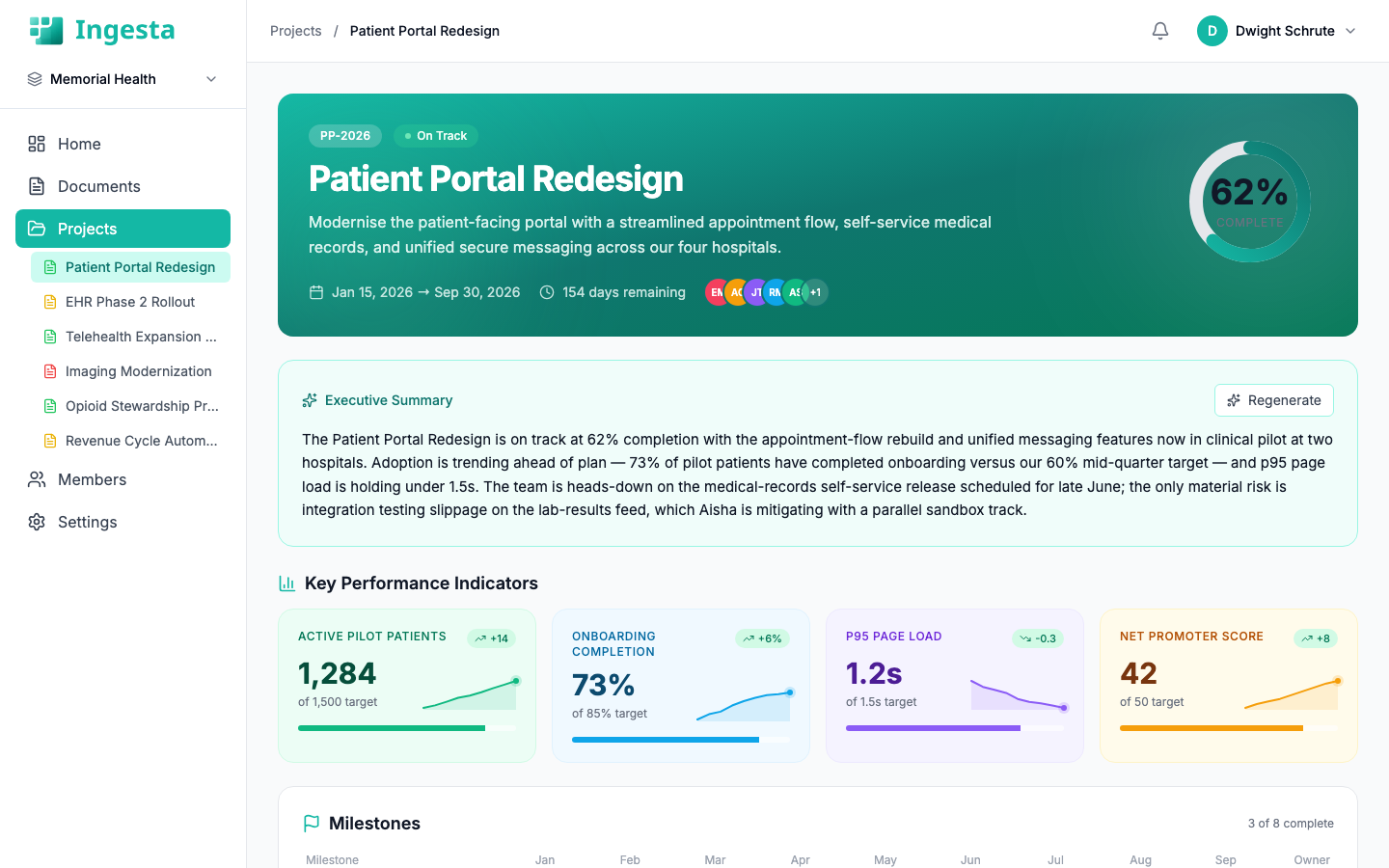Click the clock icon beside 154 days remaining
The width and height of the screenshot is (1389, 868).
547,291
